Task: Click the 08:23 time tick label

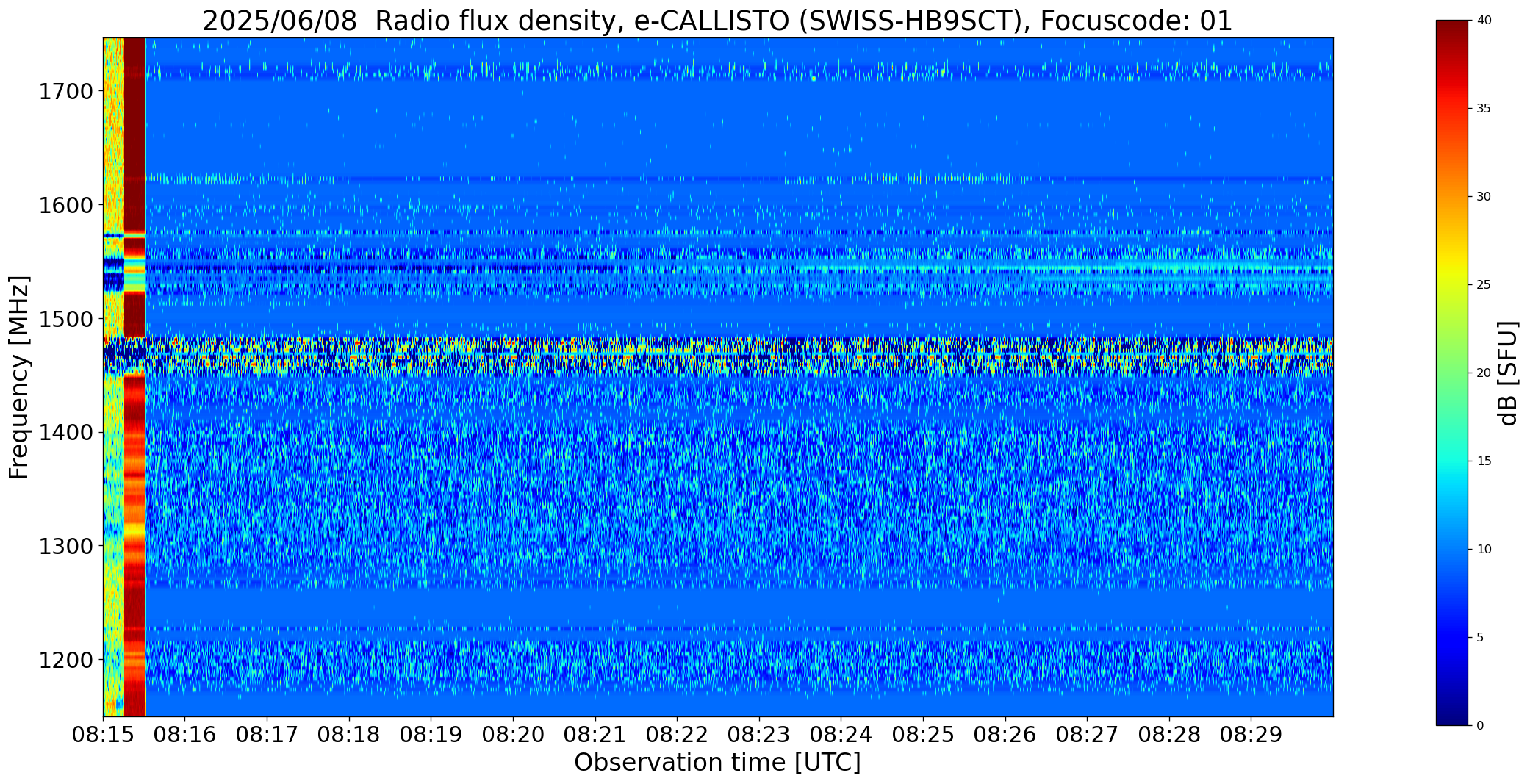Action: tap(759, 735)
